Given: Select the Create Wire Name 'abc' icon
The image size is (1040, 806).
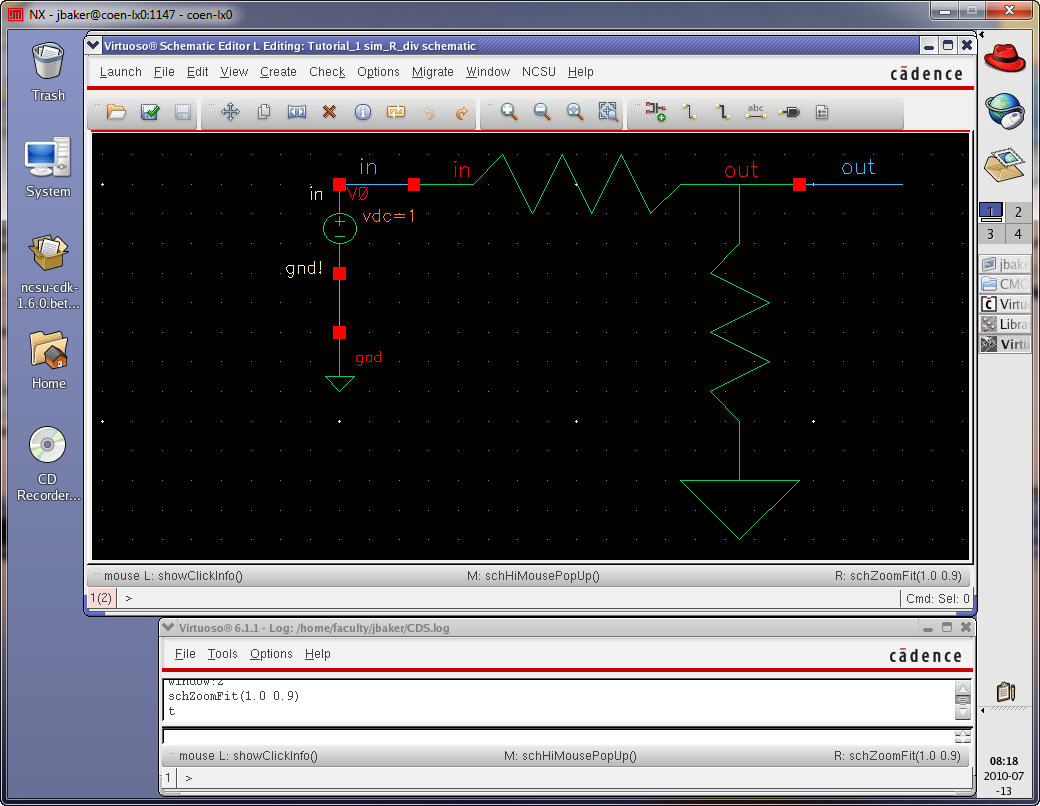Looking at the screenshot, I should click(756, 112).
